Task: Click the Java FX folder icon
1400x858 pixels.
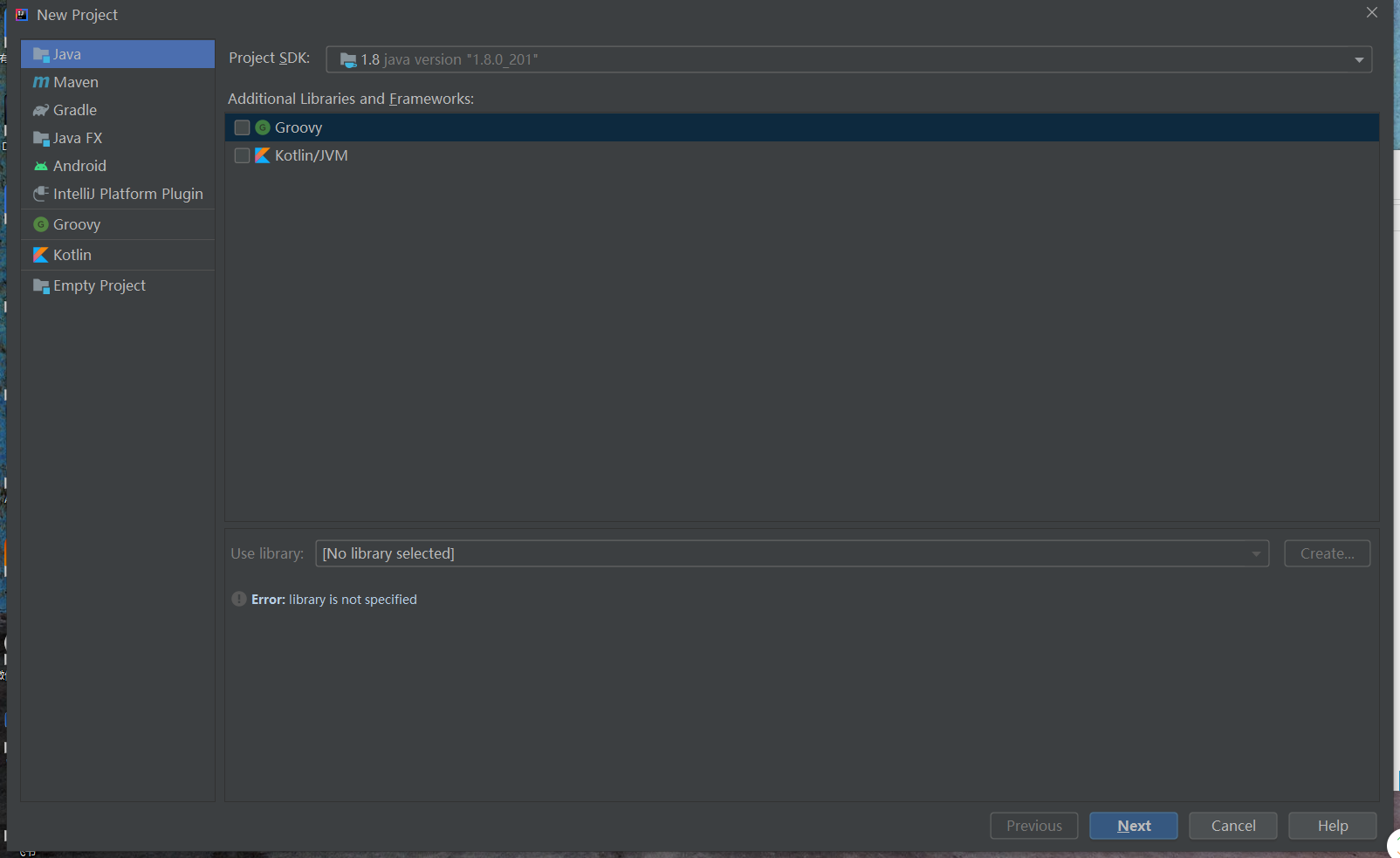Action: click(41, 138)
